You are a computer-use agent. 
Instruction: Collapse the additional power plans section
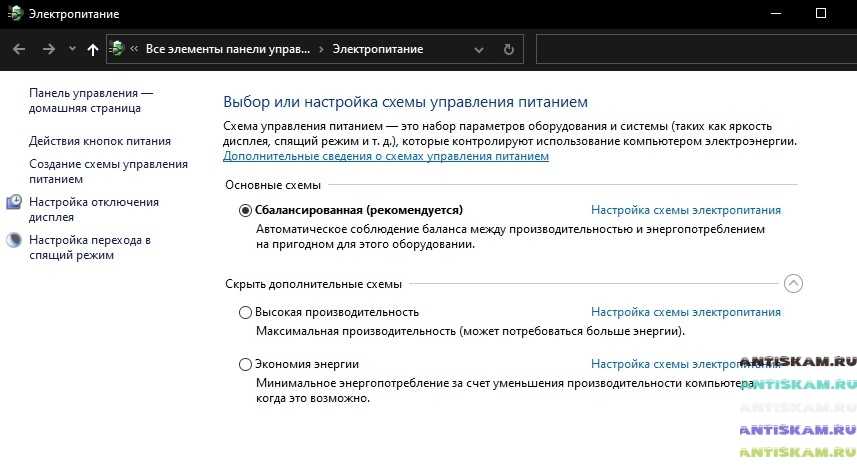(793, 283)
